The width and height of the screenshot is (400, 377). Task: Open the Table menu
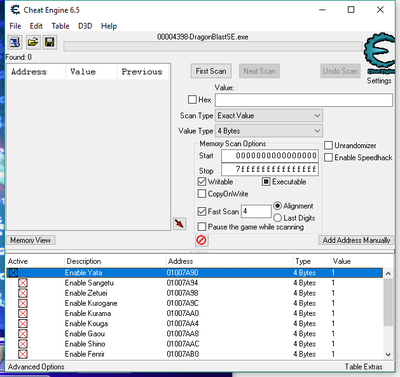coord(60,26)
